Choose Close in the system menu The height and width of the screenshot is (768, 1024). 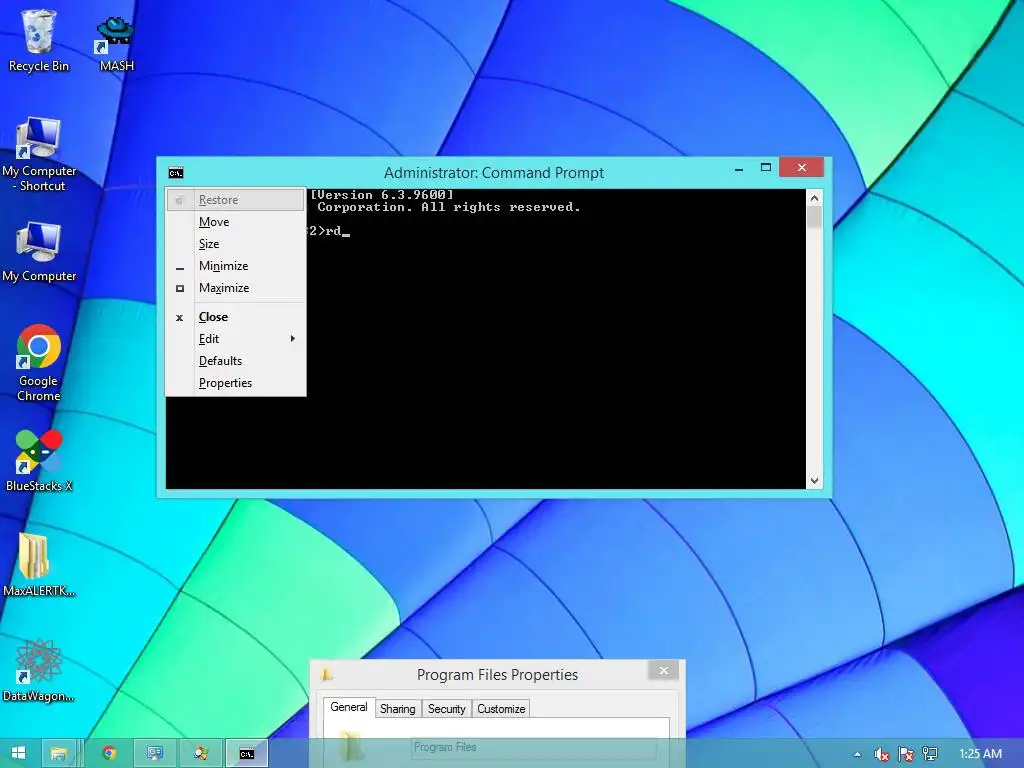pyautogui.click(x=236, y=317)
